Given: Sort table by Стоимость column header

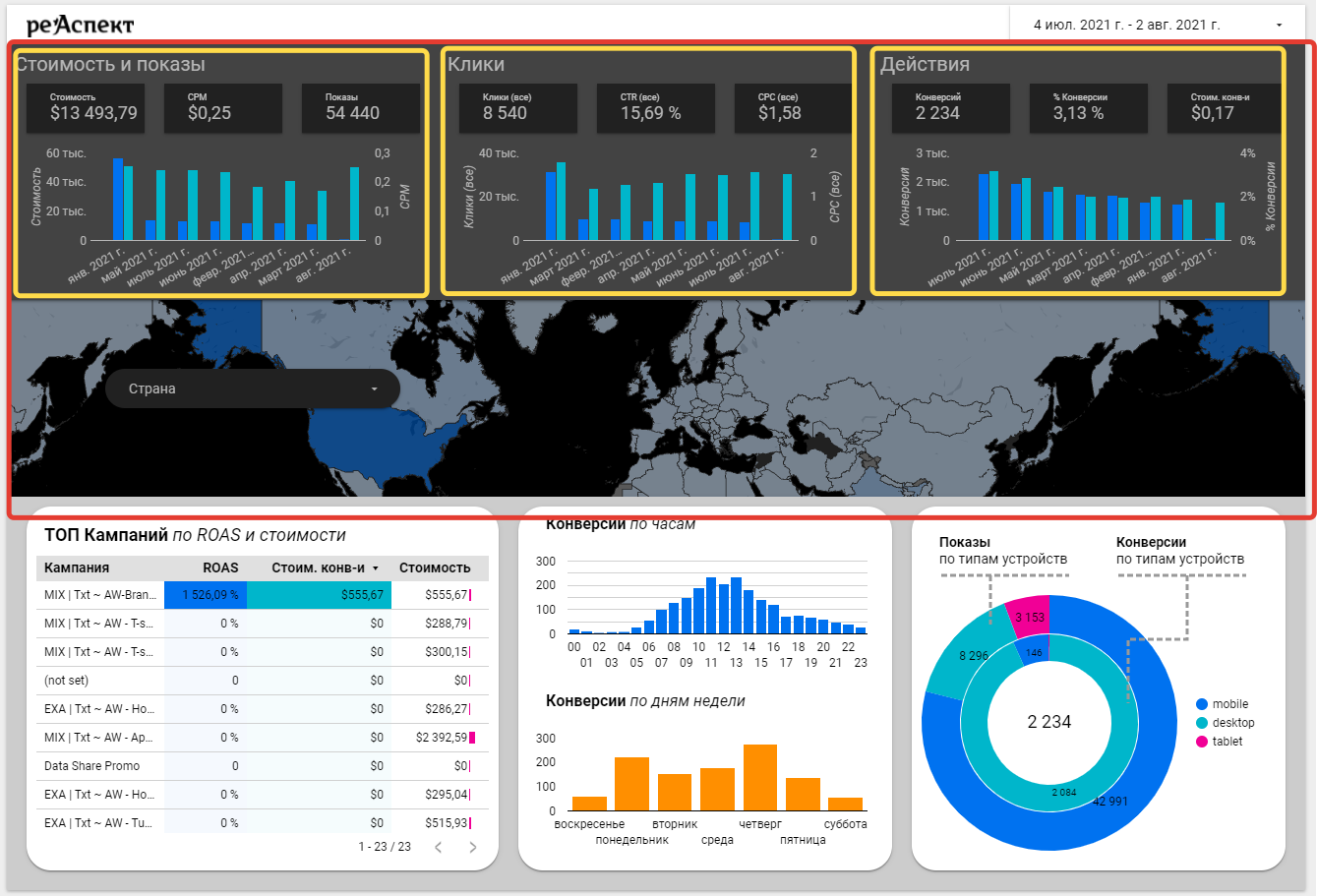Looking at the screenshot, I should tap(434, 567).
